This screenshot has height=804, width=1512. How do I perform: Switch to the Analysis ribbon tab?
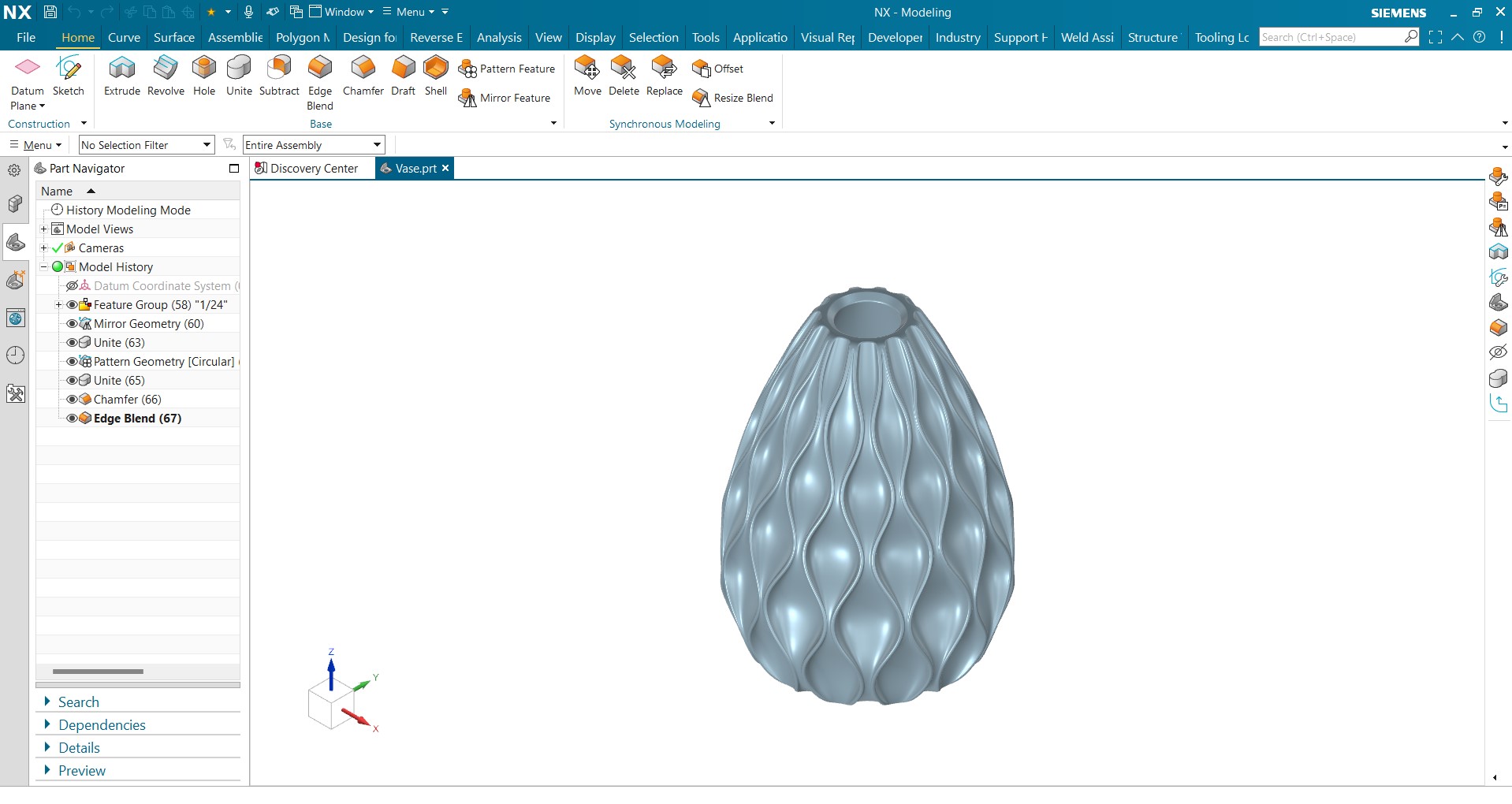(499, 37)
